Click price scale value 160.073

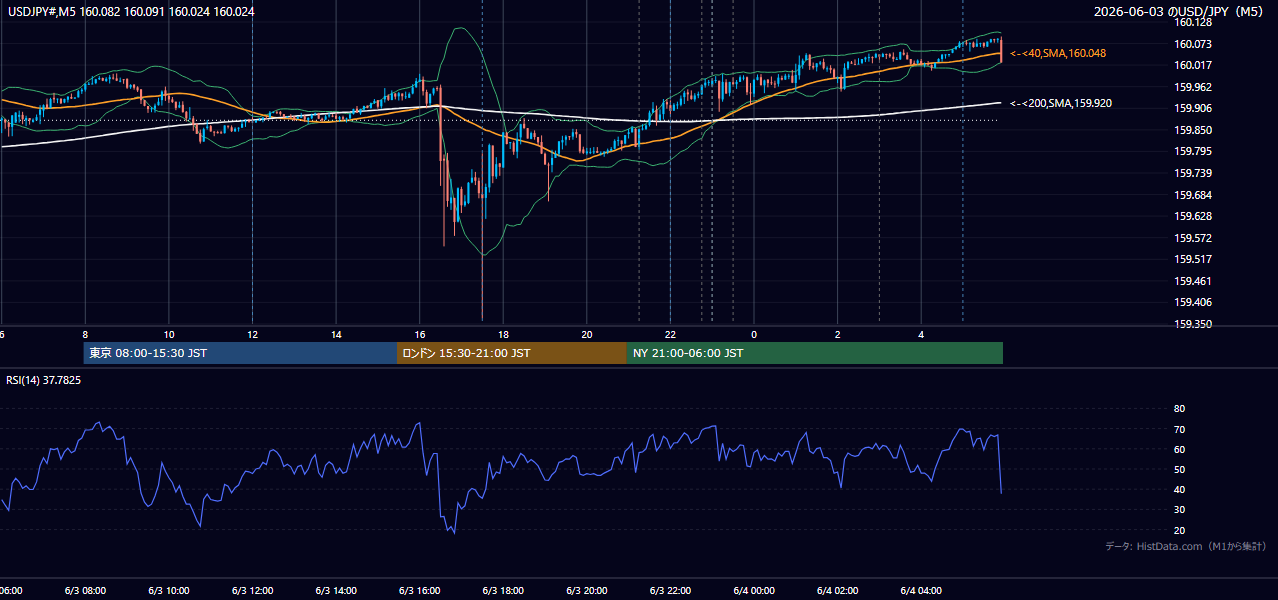click(1193, 44)
